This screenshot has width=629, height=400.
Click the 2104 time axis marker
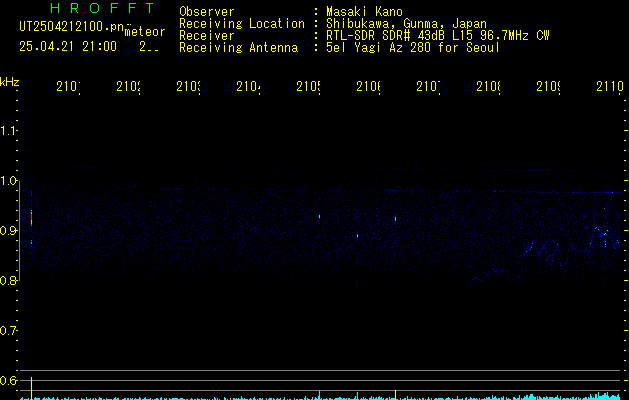point(248,86)
